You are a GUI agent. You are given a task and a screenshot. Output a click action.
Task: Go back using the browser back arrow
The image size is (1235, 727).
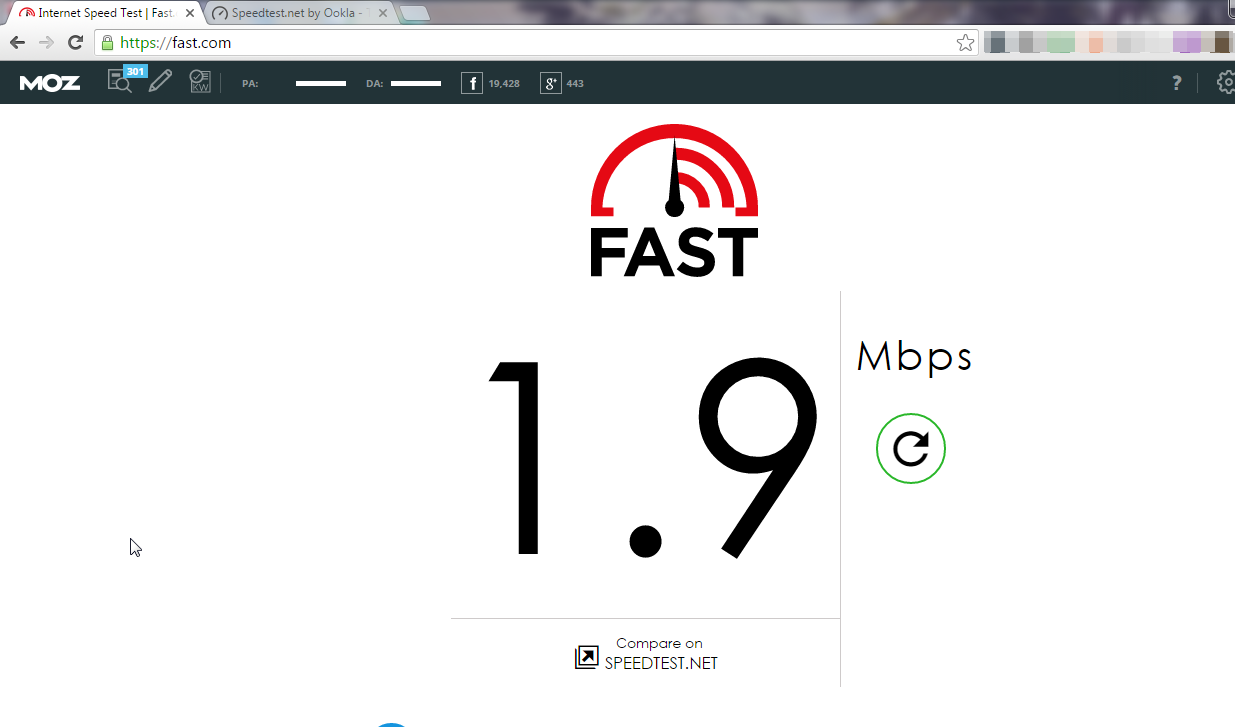coord(17,42)
